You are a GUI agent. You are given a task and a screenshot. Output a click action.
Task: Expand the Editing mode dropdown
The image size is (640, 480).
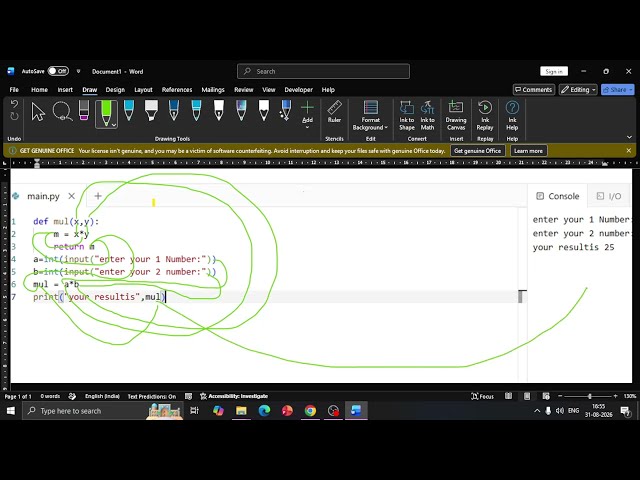578,90
